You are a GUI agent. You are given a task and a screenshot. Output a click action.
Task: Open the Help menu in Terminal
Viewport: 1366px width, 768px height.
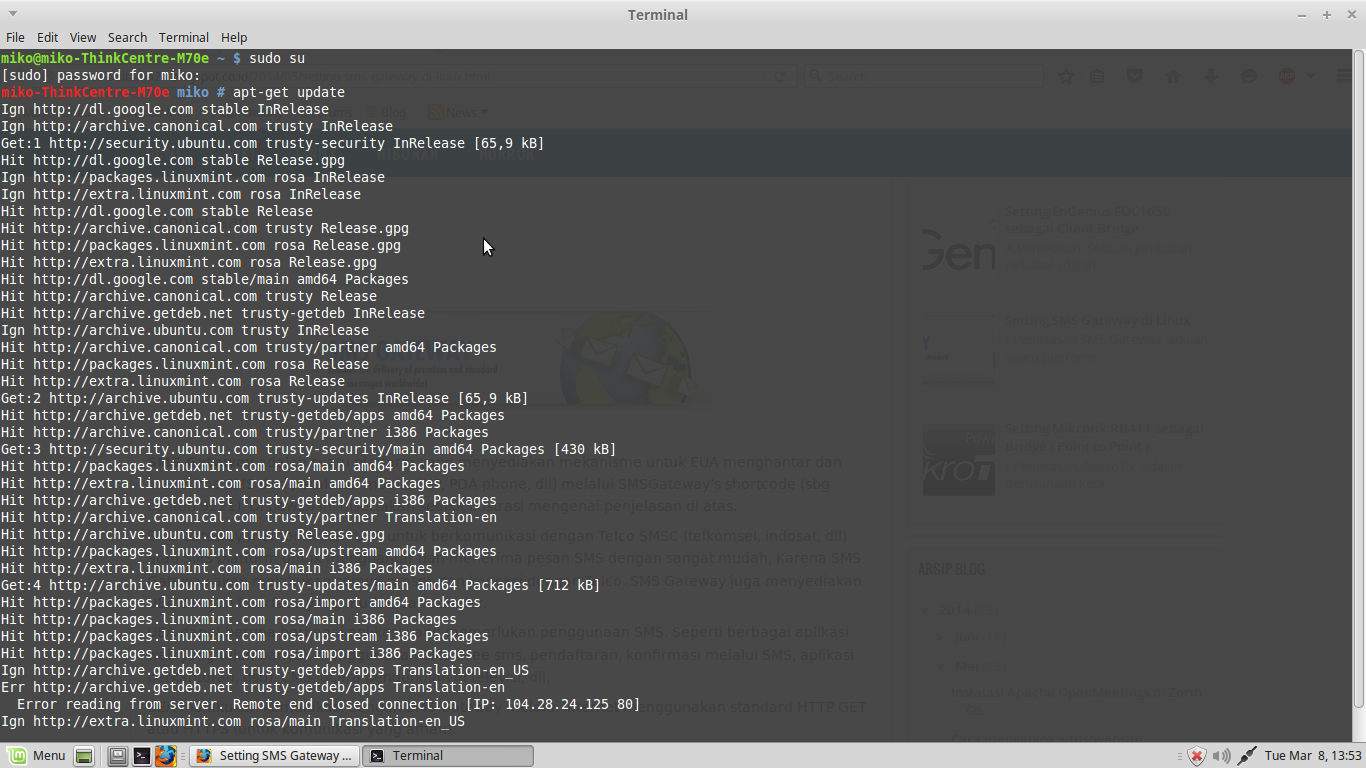[234, 37]
